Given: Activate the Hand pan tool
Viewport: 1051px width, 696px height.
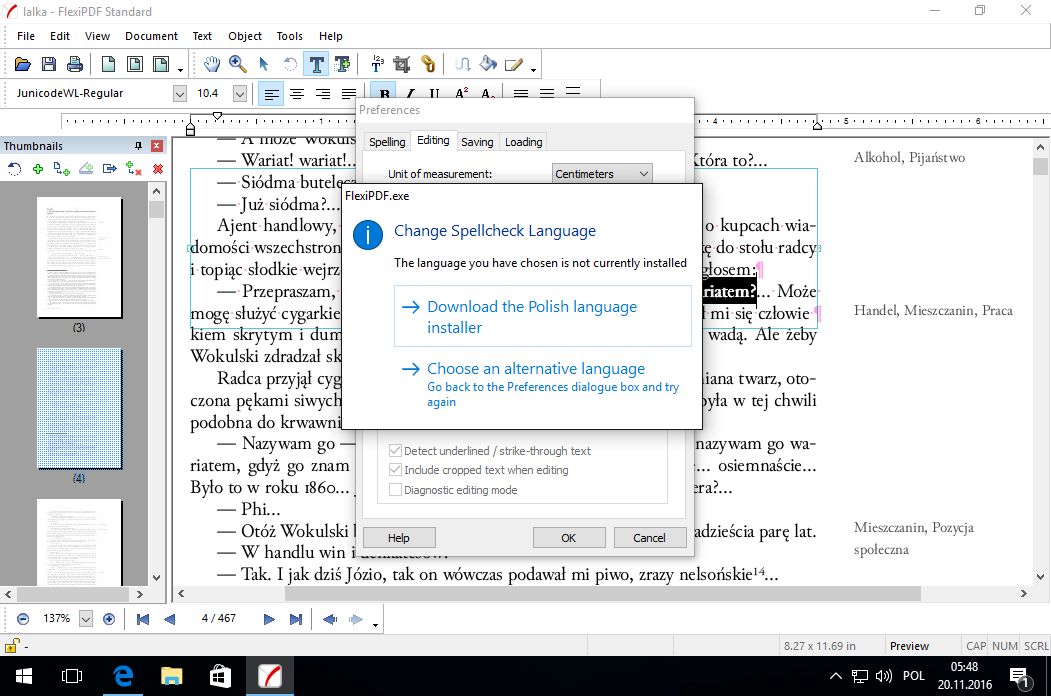Looking at the screenshot, I should [211, 63].
